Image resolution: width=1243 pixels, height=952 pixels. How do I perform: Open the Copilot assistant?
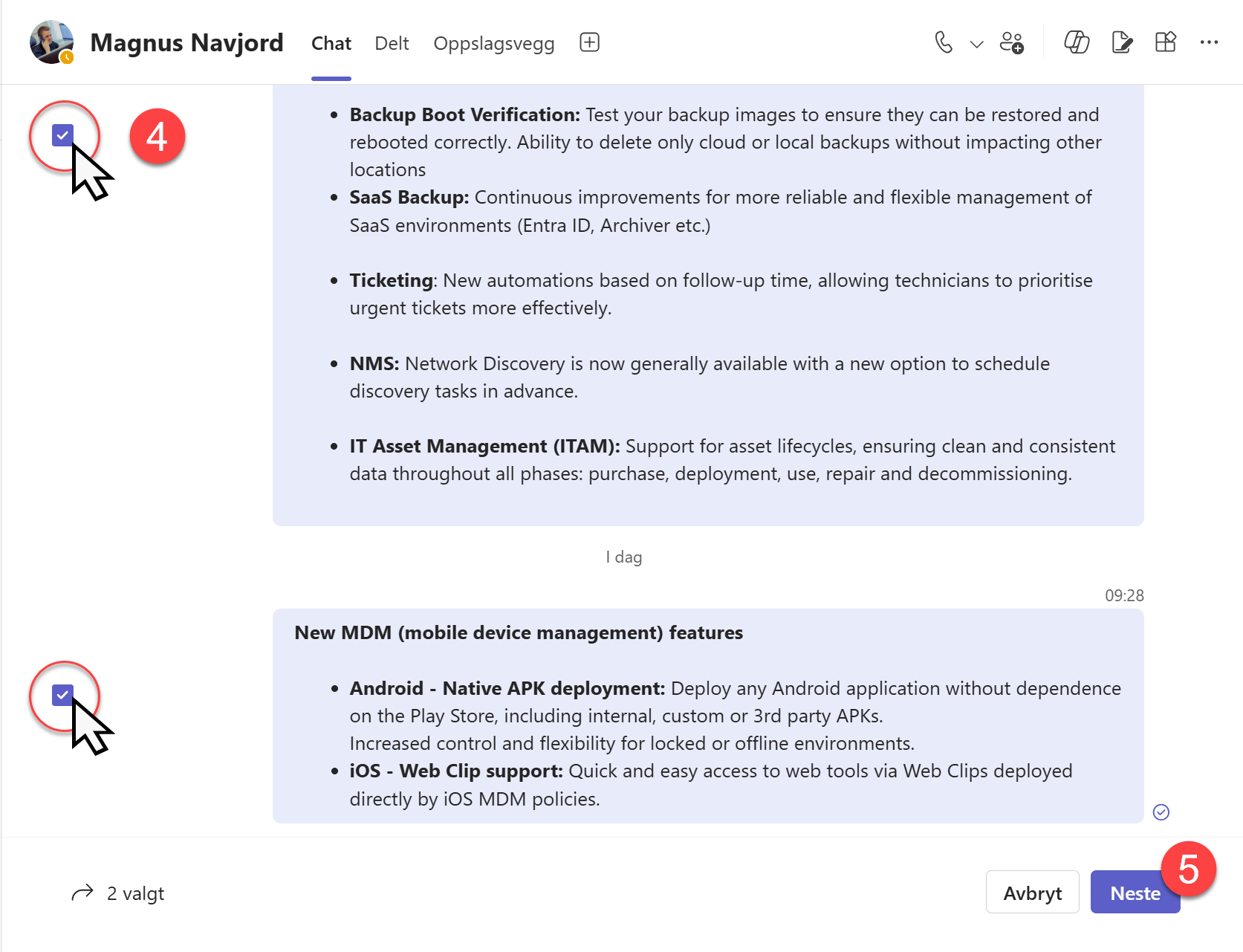[x=1075, y=43]
